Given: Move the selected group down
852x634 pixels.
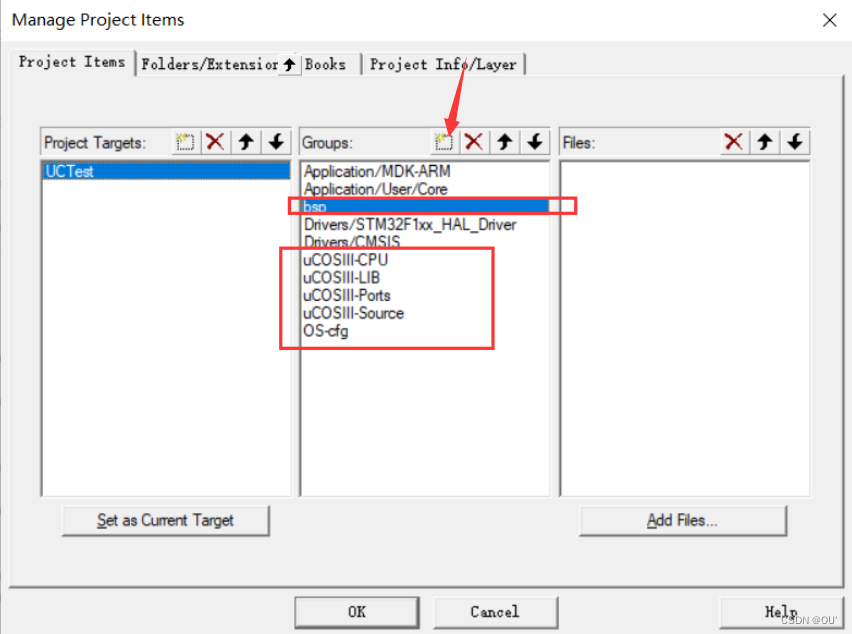Looking at the screenshot, I should 535,142.
